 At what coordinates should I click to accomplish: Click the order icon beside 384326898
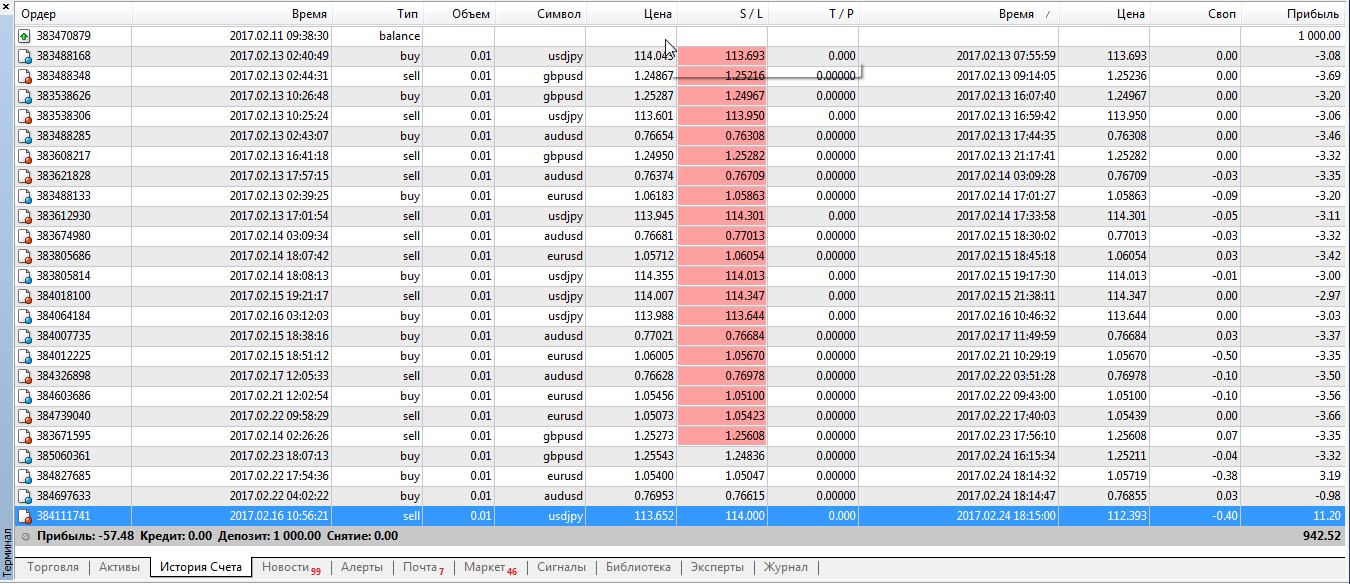[25, 376]
